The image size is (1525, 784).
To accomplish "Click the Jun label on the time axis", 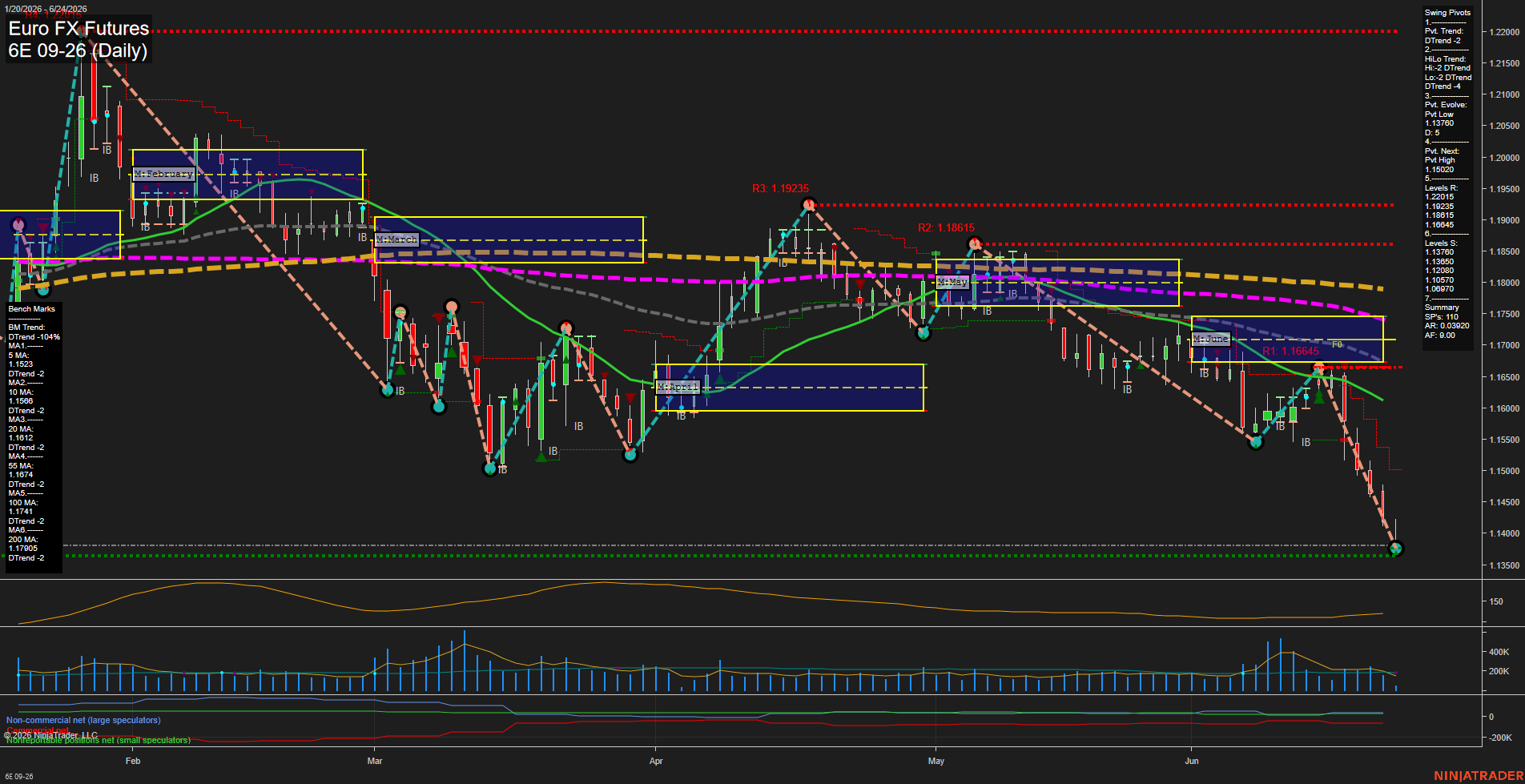I will [1192, 761].
